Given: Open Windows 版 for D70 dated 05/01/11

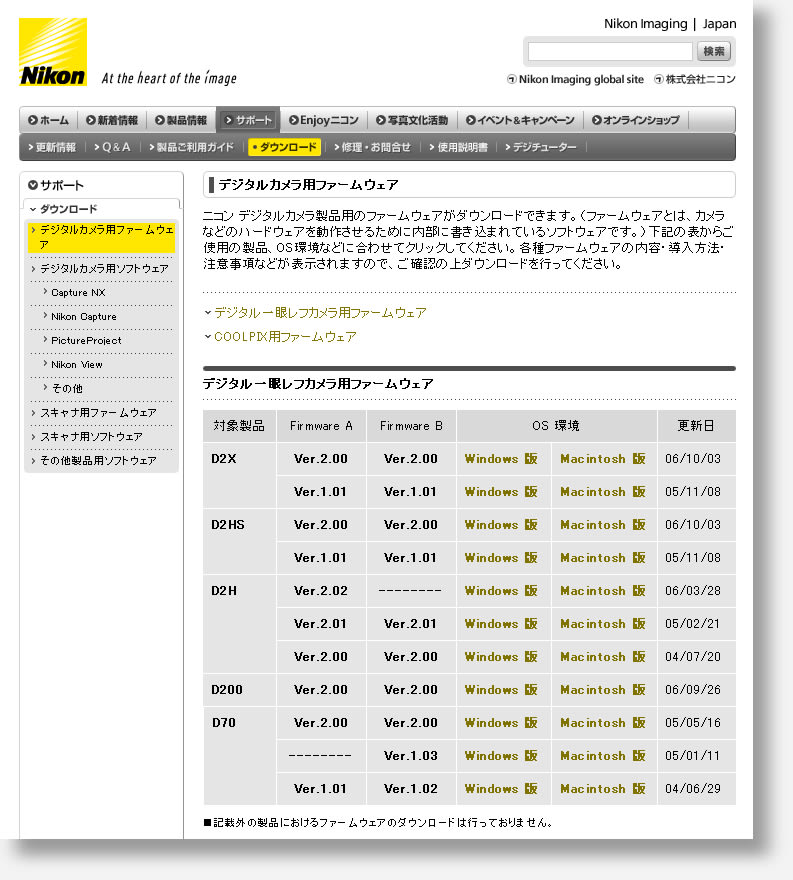Looking at the screenshot, I should click(501, 757).
